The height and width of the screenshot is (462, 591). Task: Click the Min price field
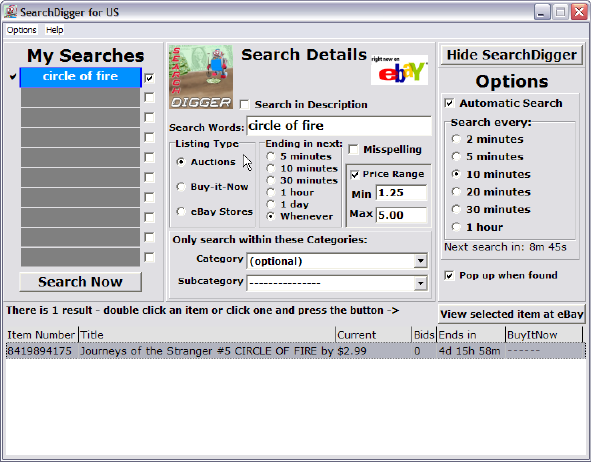click(x=401, y=193)
